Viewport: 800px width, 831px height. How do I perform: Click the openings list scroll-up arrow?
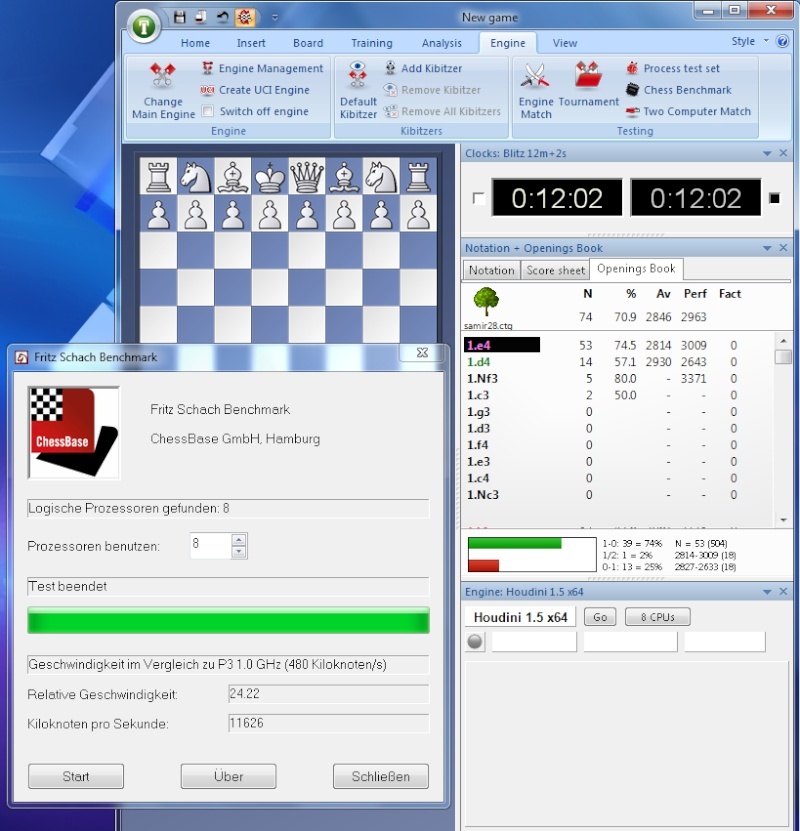(784, 341)
